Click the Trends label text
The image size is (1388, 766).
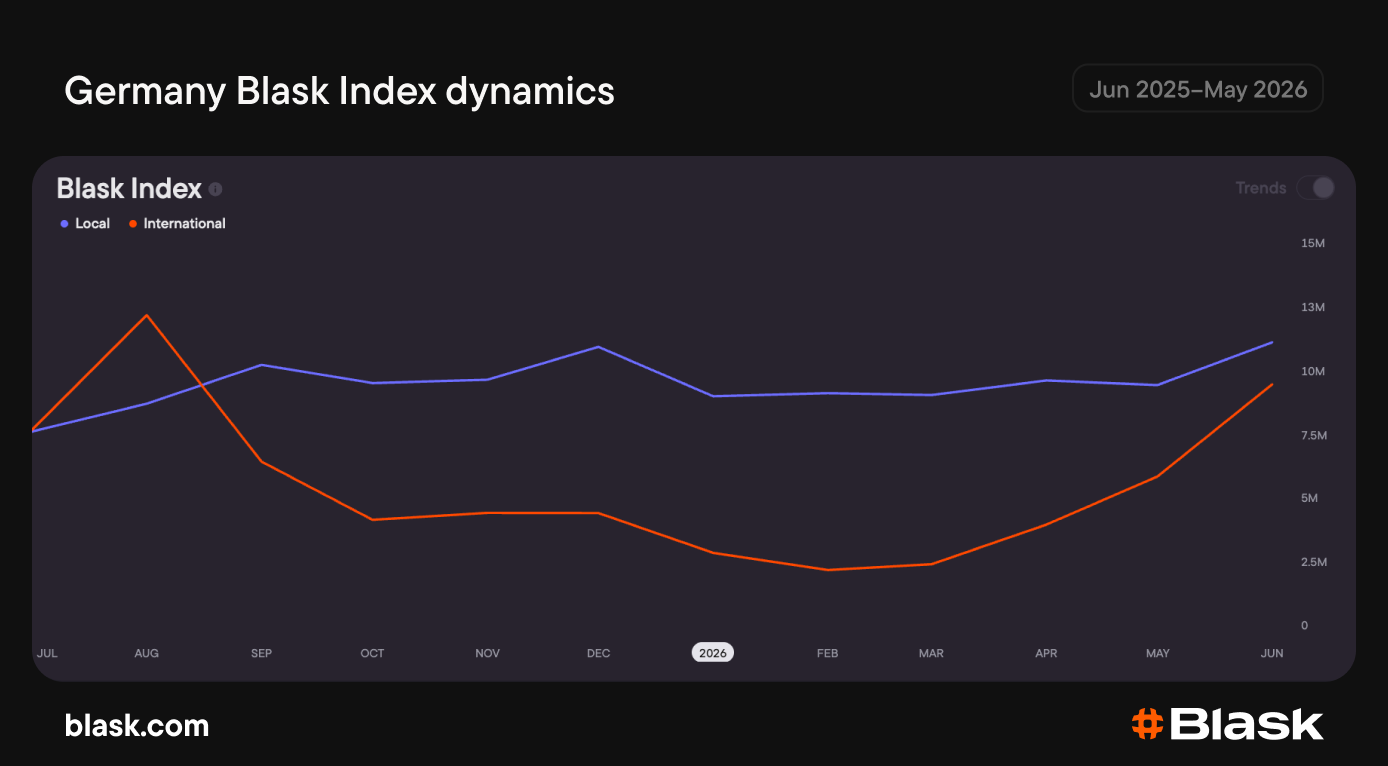click(1261, 188)
